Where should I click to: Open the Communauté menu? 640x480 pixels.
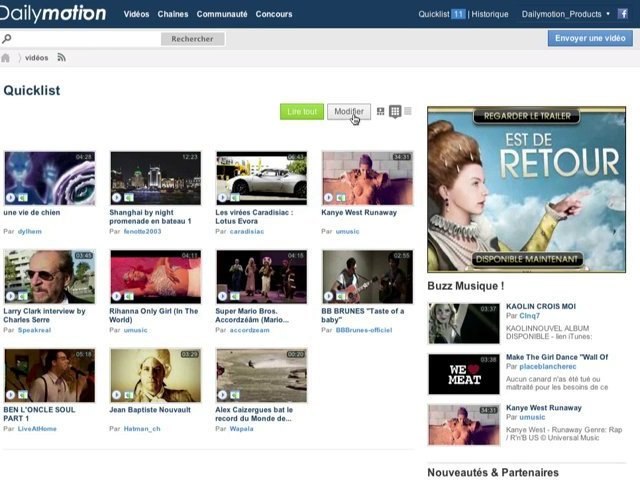click(222, 14)
